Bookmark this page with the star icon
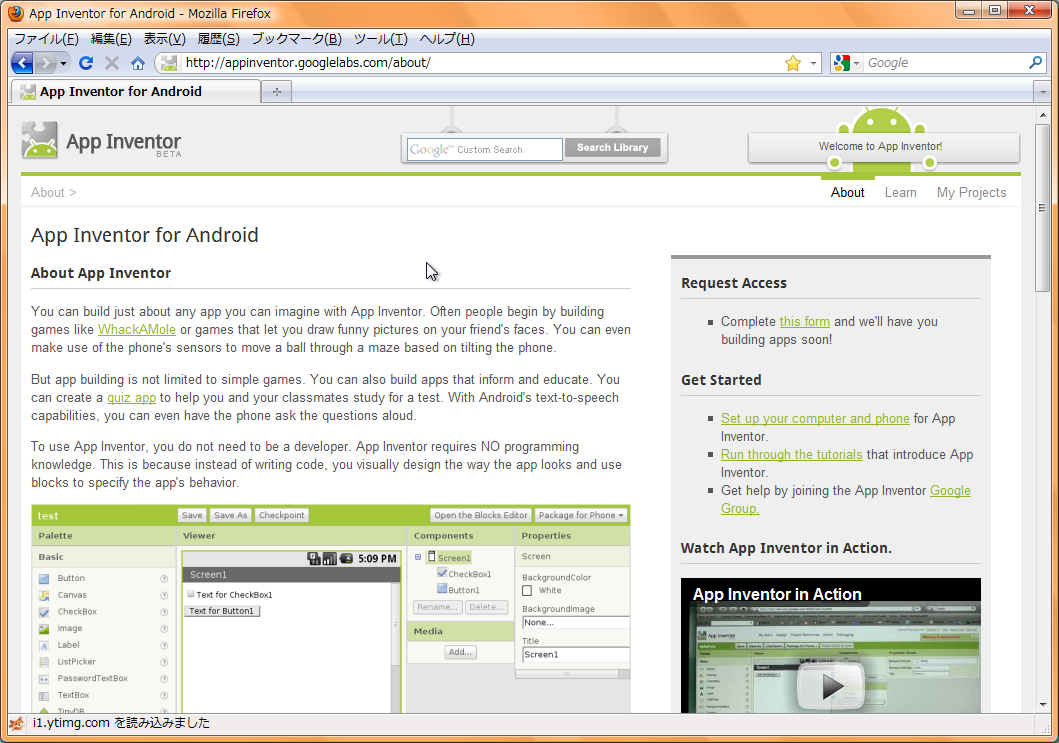 click(793, 63)
